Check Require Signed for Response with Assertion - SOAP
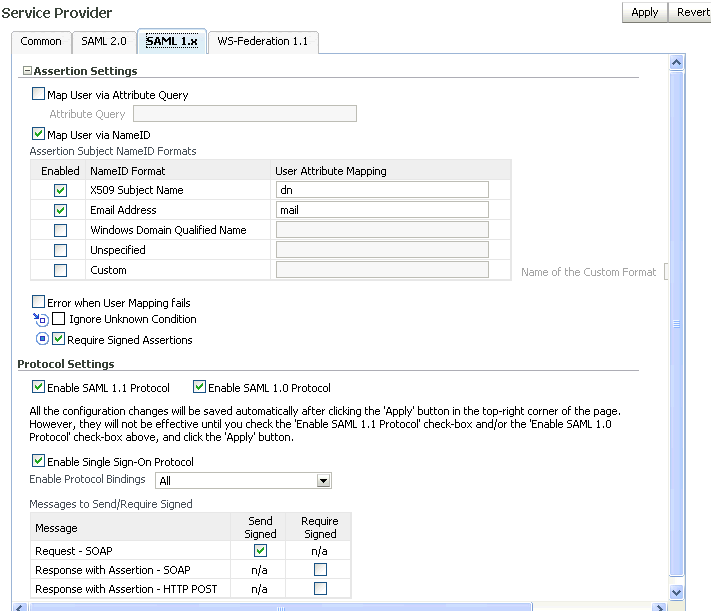Screen dimensions: 711x612 click(320, 570)
